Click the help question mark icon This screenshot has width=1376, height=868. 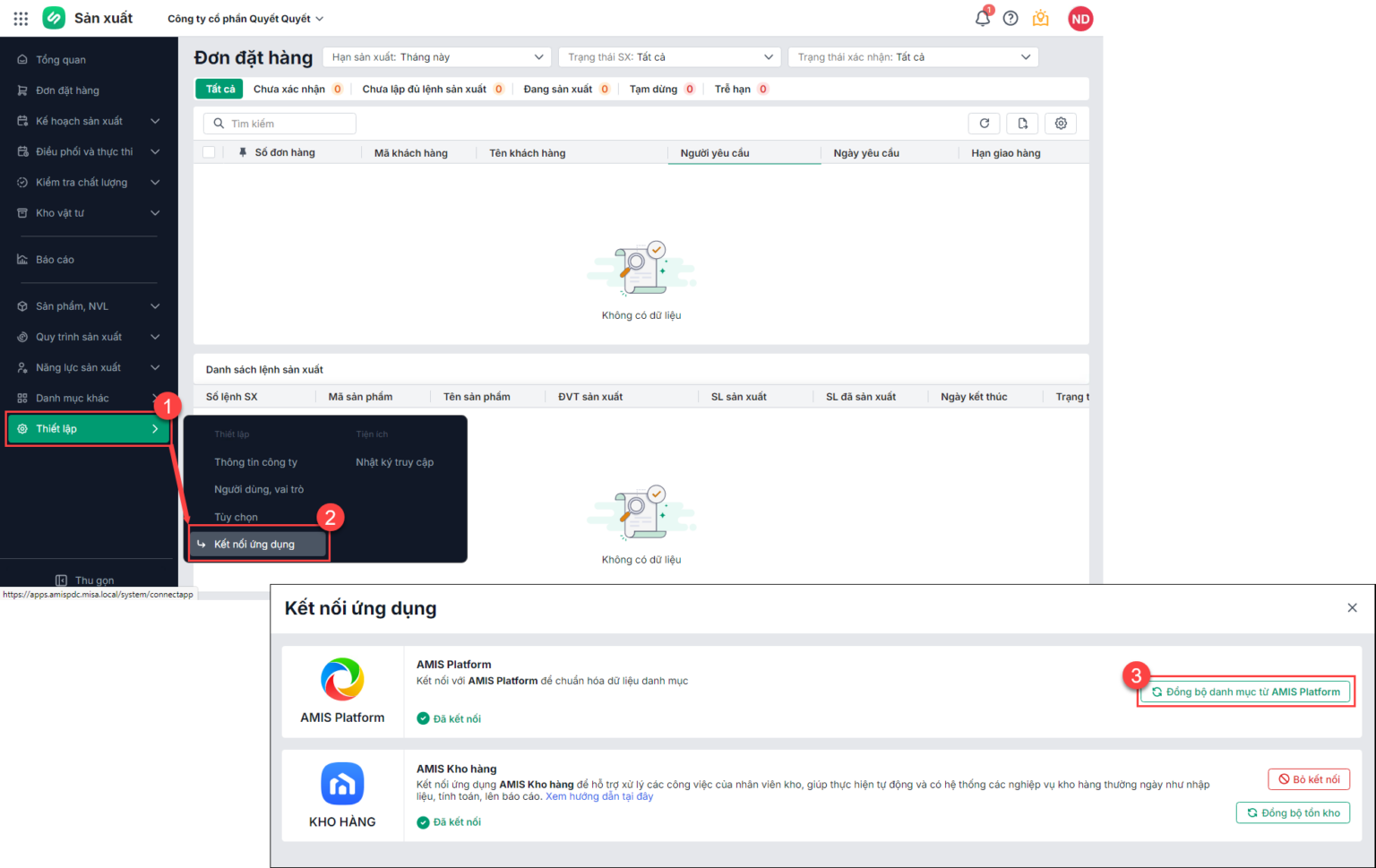(1010, 17)
